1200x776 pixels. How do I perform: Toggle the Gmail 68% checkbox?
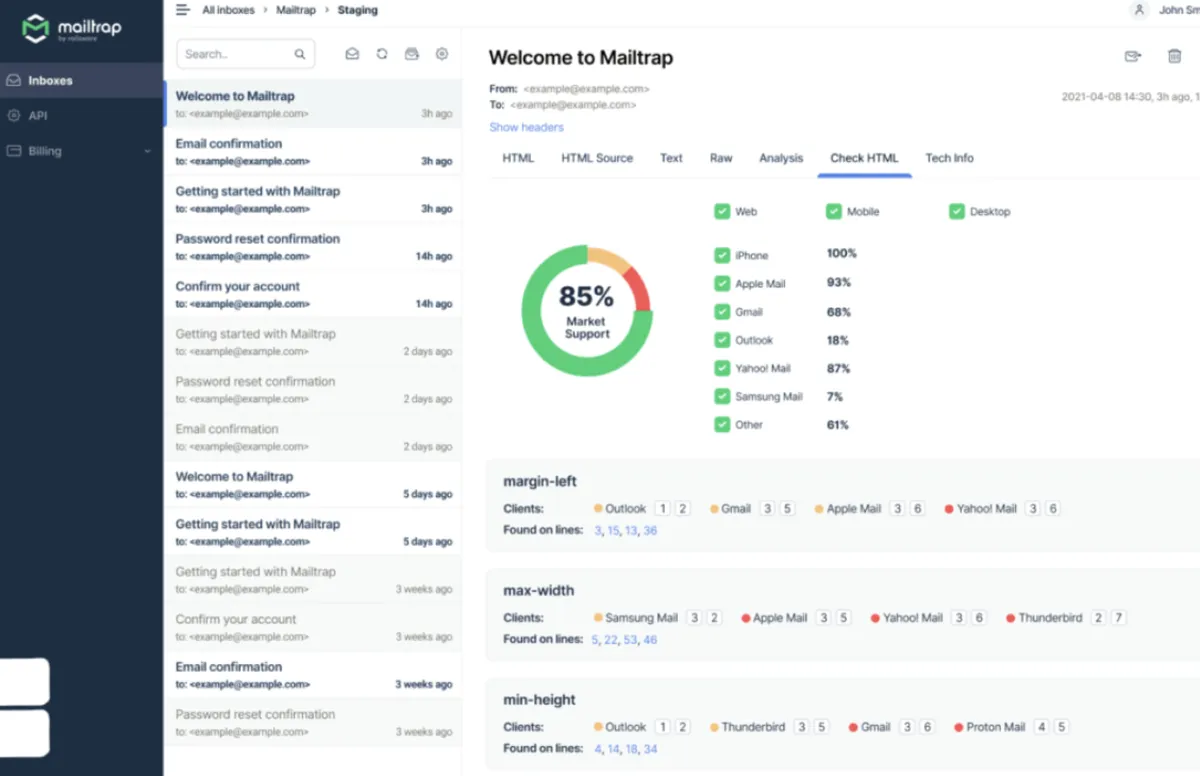tap(722, 312)
